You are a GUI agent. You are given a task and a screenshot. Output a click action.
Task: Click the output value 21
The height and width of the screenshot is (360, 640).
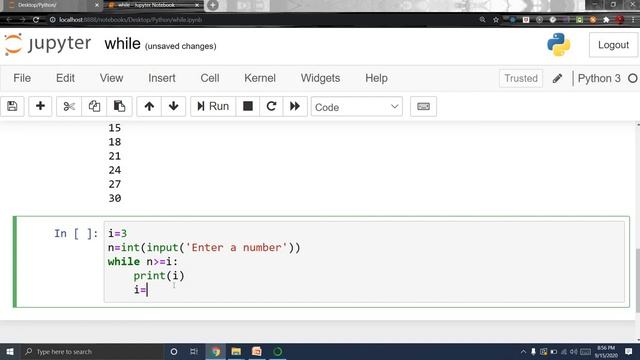(115, 156)
